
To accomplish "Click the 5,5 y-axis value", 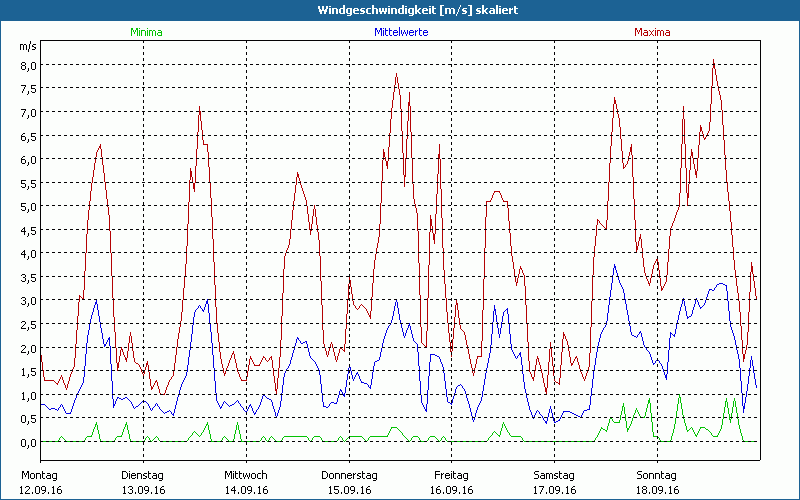I will [28, 183].
